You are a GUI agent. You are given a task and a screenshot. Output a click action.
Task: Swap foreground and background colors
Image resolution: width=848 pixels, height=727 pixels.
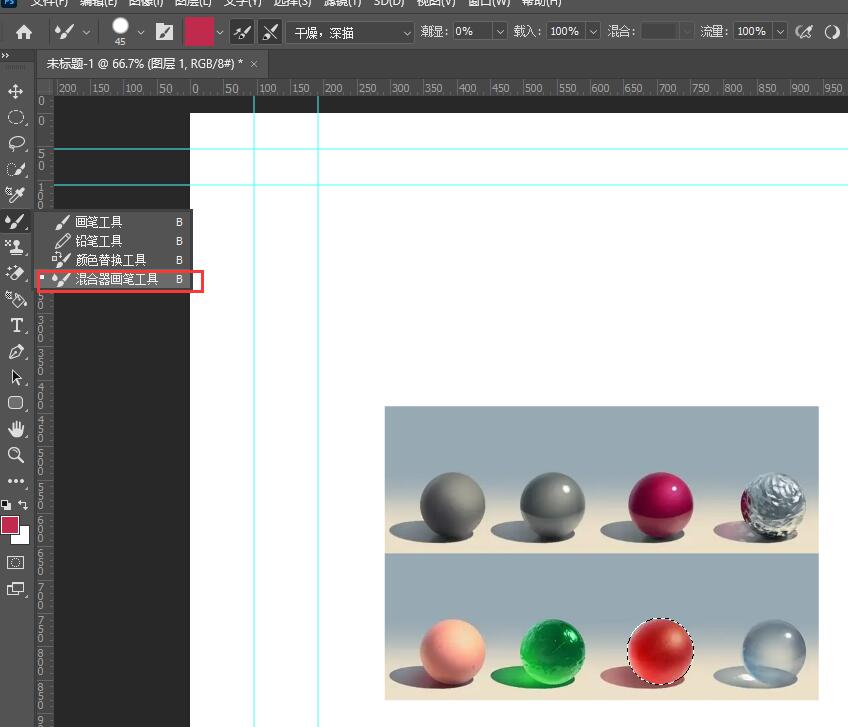23,505
